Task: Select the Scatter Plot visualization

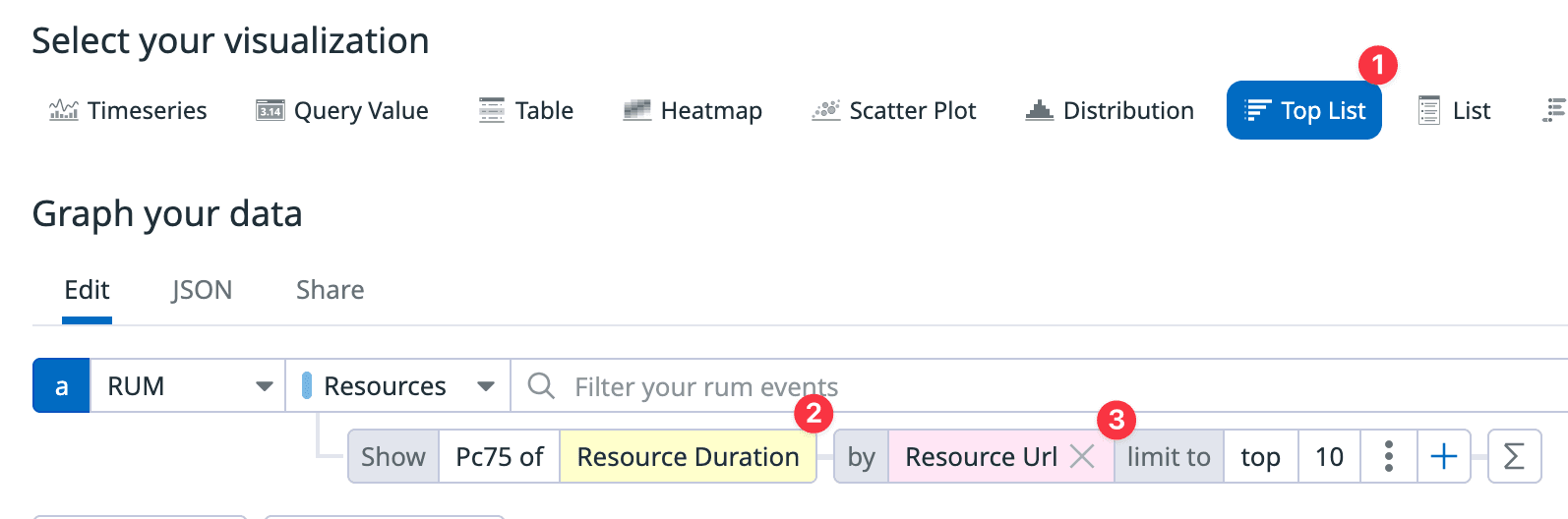Action: click(893, 110)
